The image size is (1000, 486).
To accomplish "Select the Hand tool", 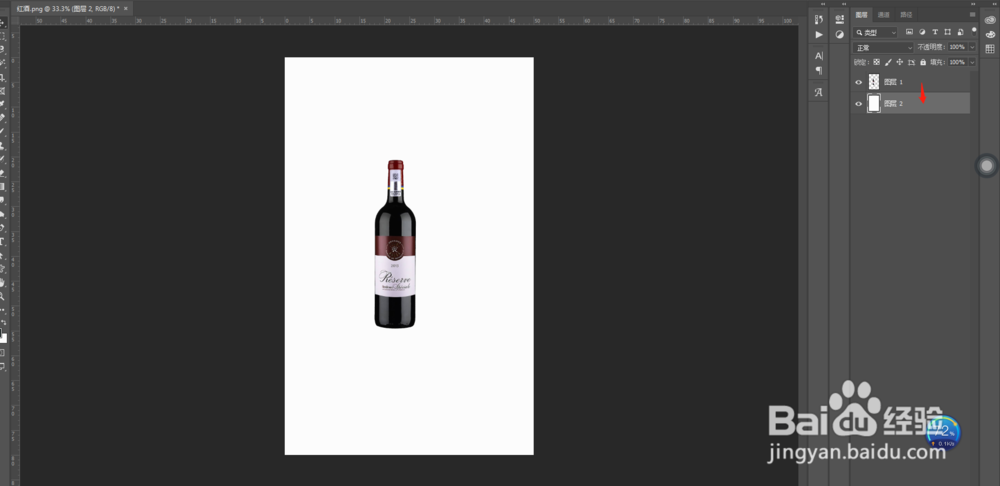I will click(3, 283).
